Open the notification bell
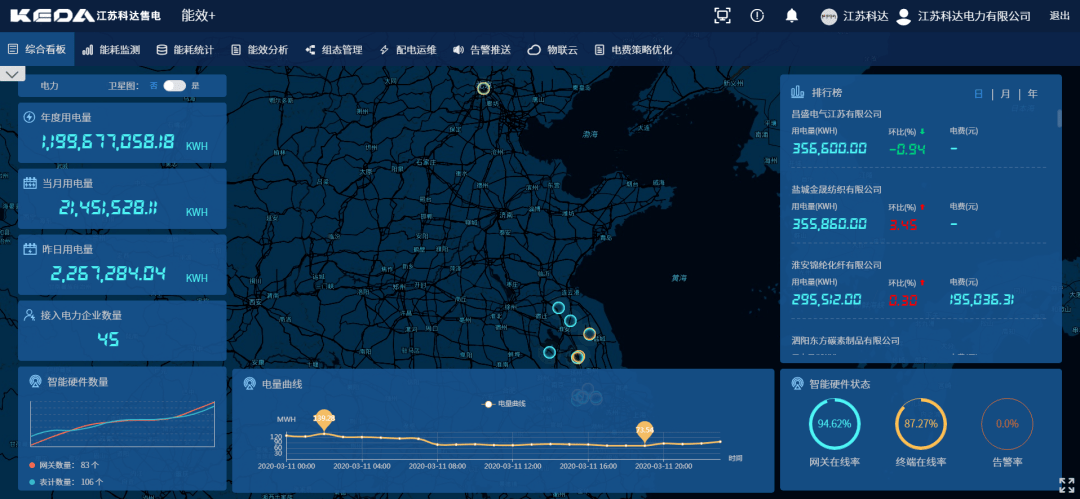This screenshot has height=499, width=1080. (x=791, y=15)
